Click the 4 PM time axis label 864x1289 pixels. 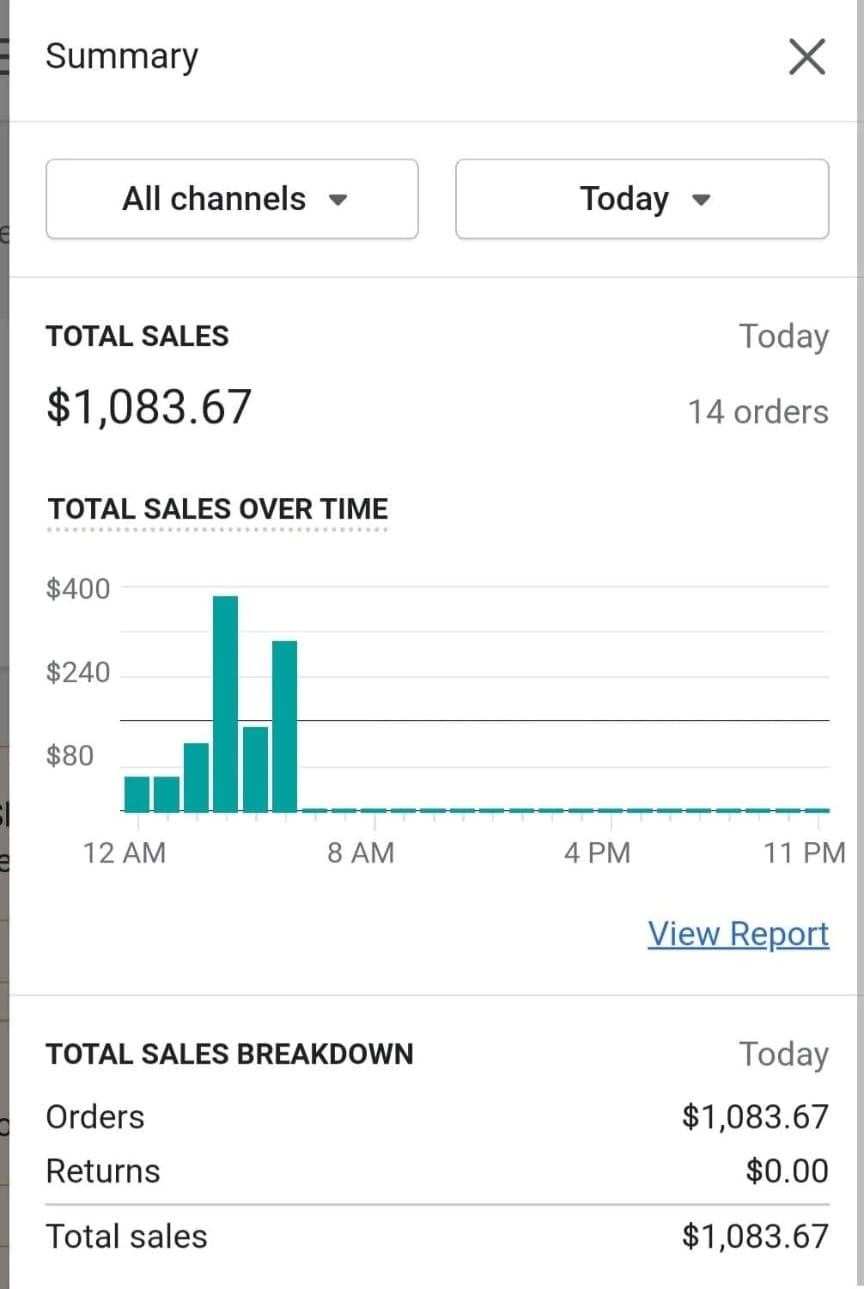(597, 853)
